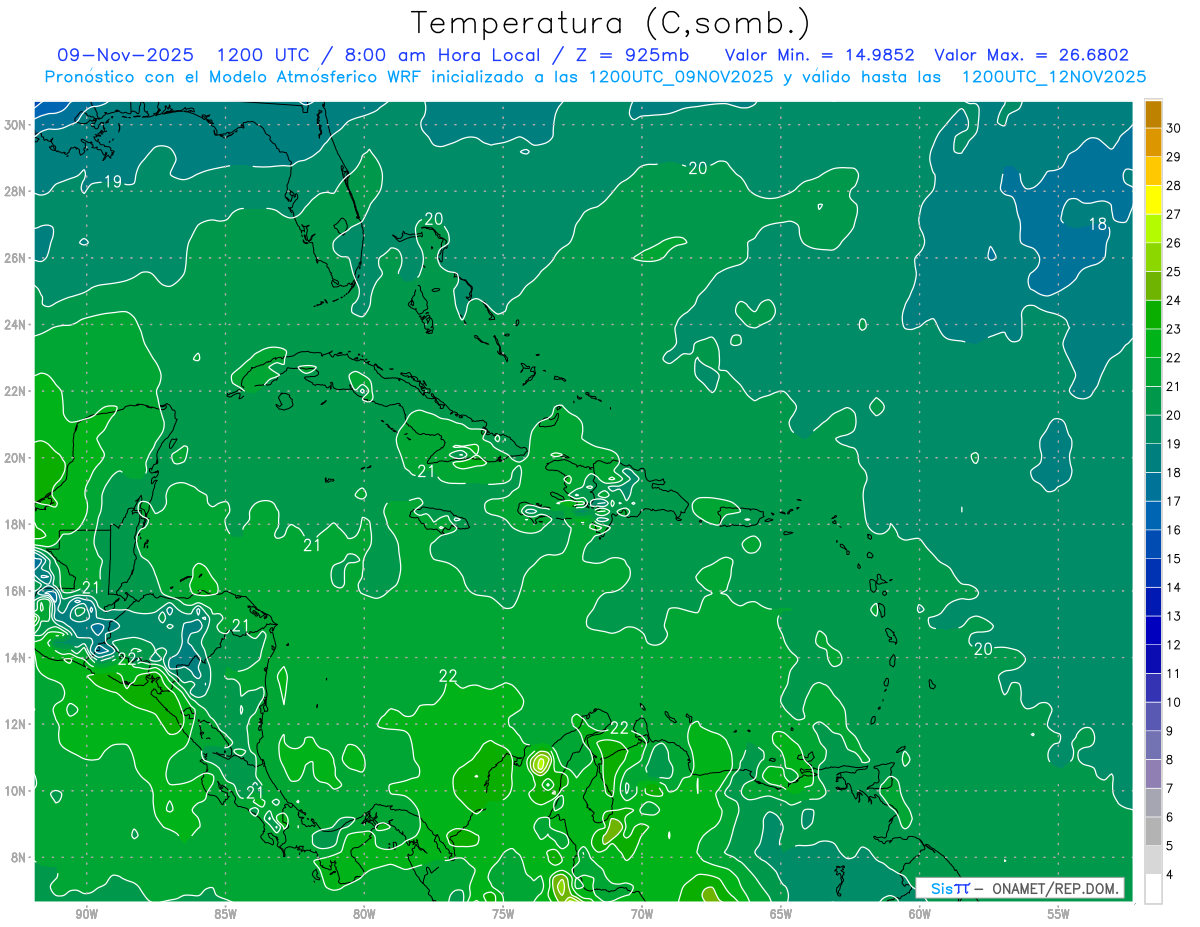The image size is (1200, 927).
Task: Click the '29' label on the color scale
Action: coord(1174,157)
